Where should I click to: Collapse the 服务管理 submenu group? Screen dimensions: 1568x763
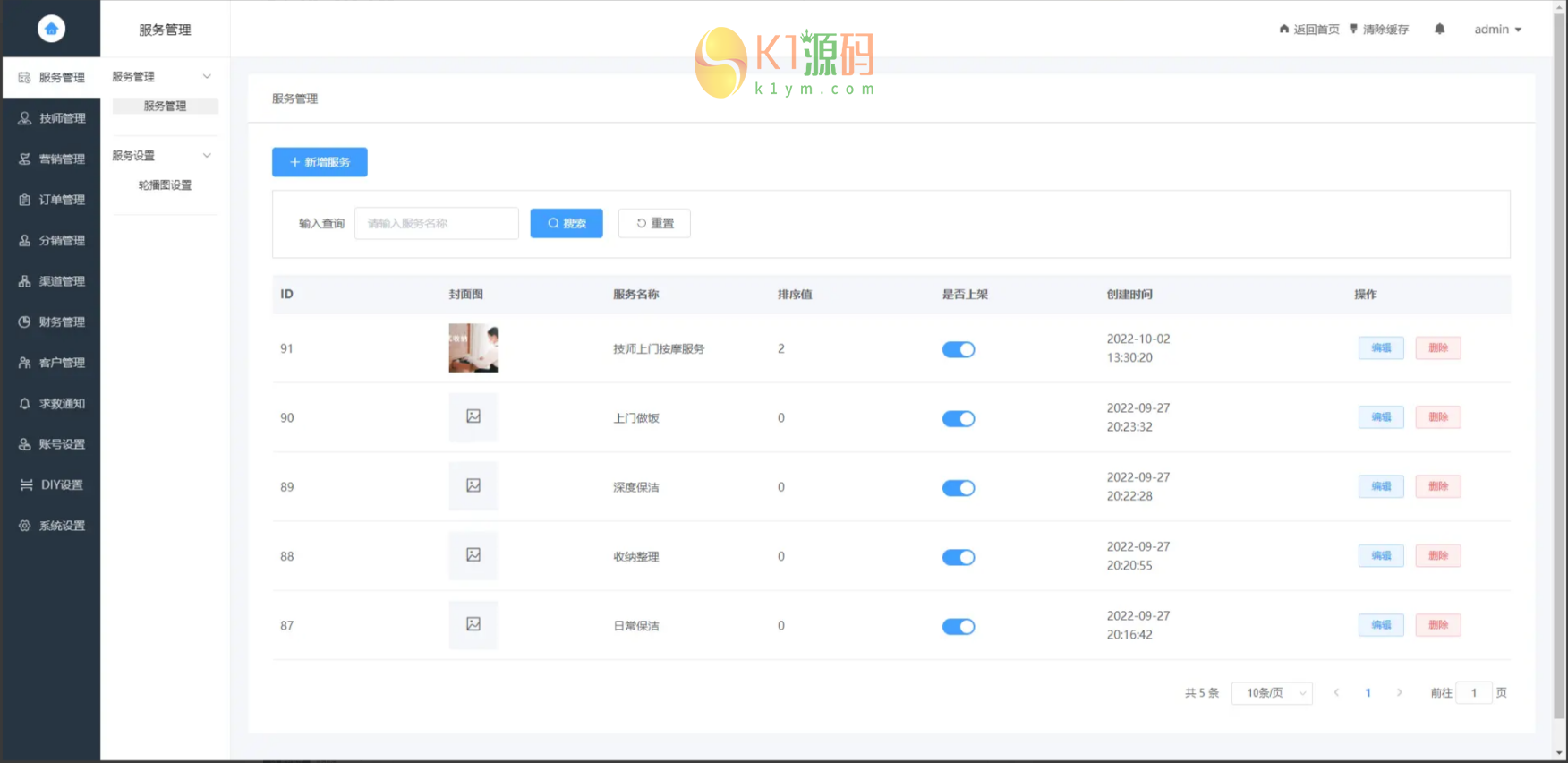207,77
